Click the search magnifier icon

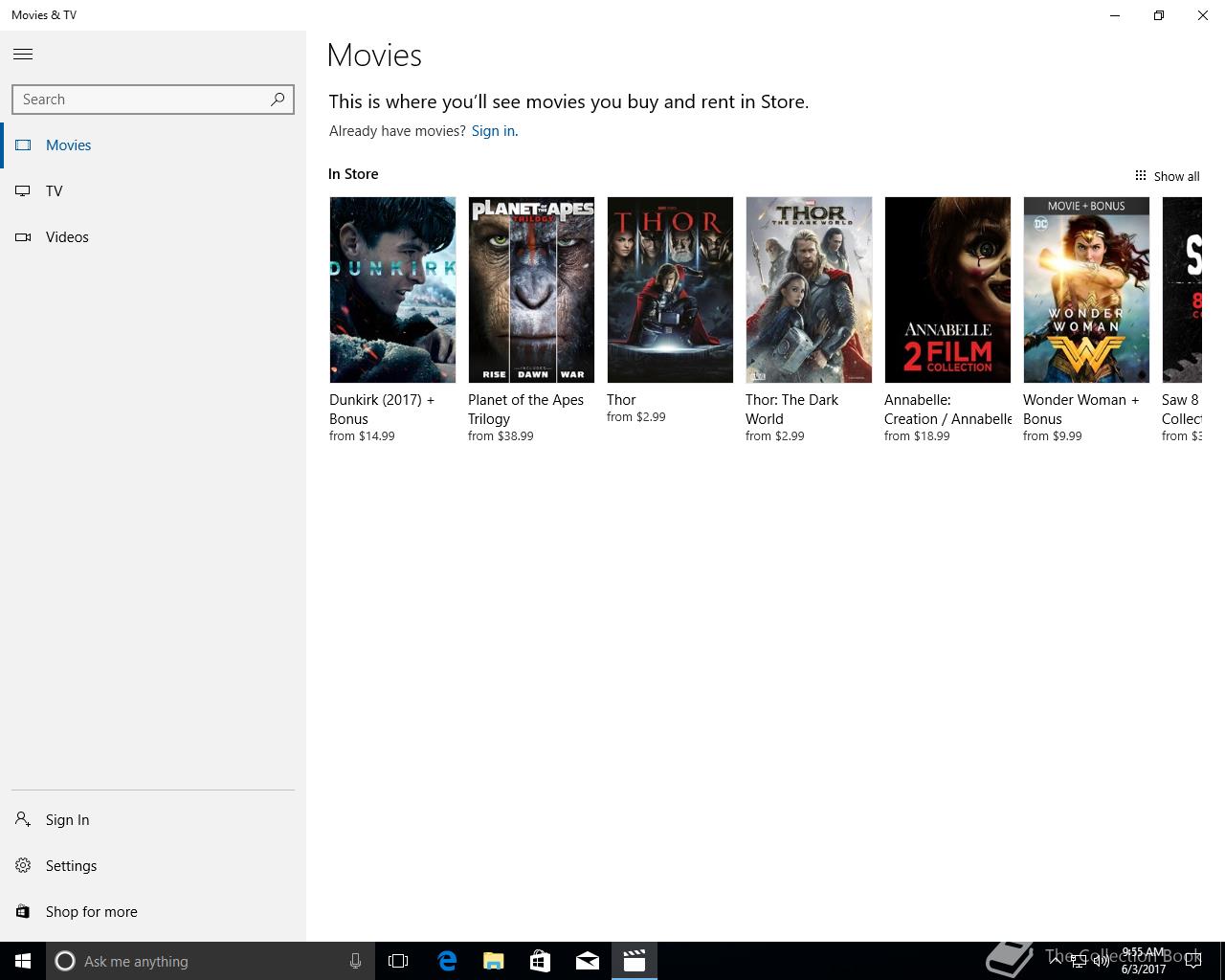(278, 99)
